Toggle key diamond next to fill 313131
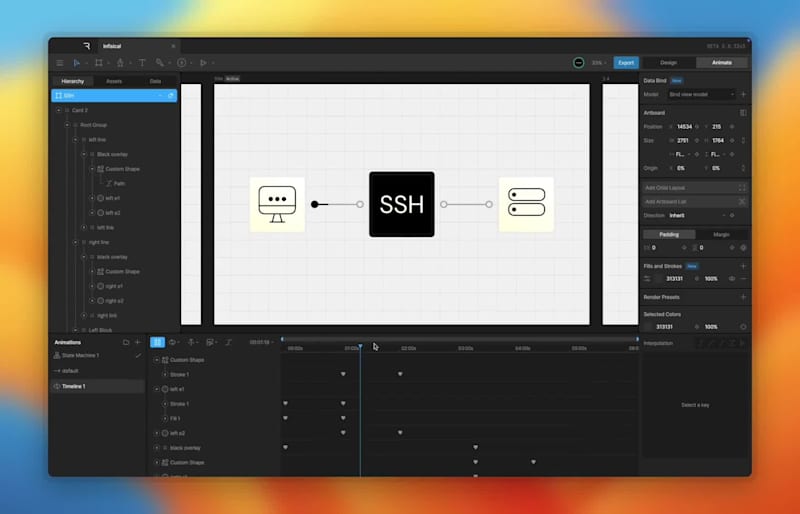 pos(697,279)
